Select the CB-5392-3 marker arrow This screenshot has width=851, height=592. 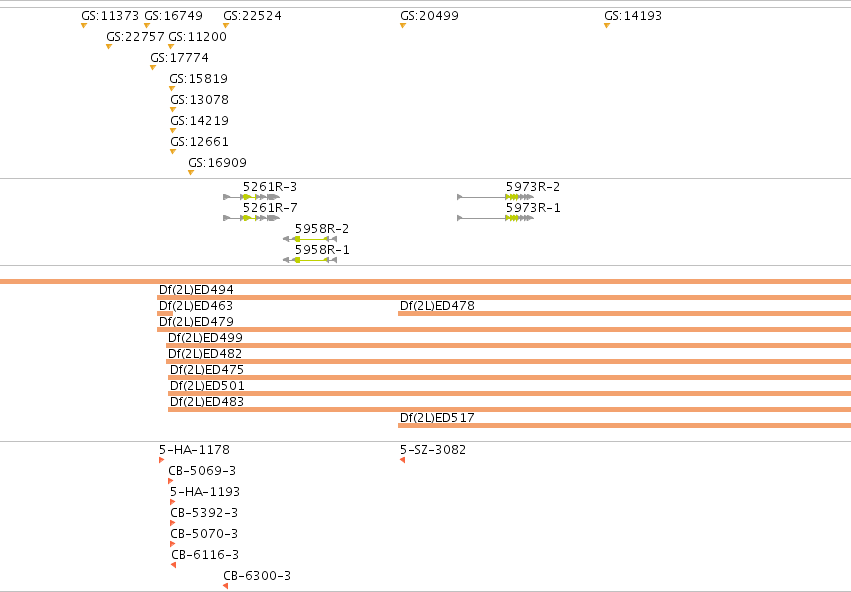(173, 523)
